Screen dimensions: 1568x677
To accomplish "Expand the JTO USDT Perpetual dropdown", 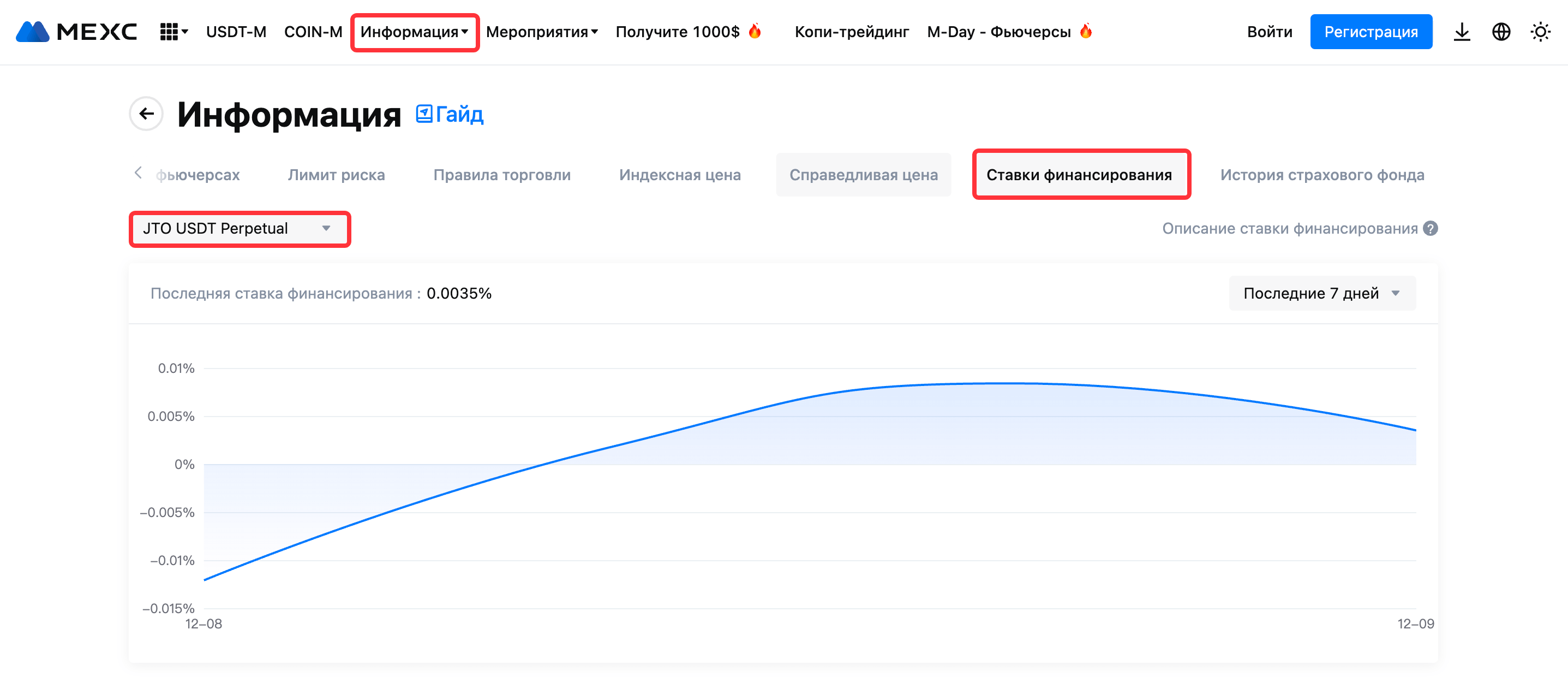I will [x=238, y=229].
